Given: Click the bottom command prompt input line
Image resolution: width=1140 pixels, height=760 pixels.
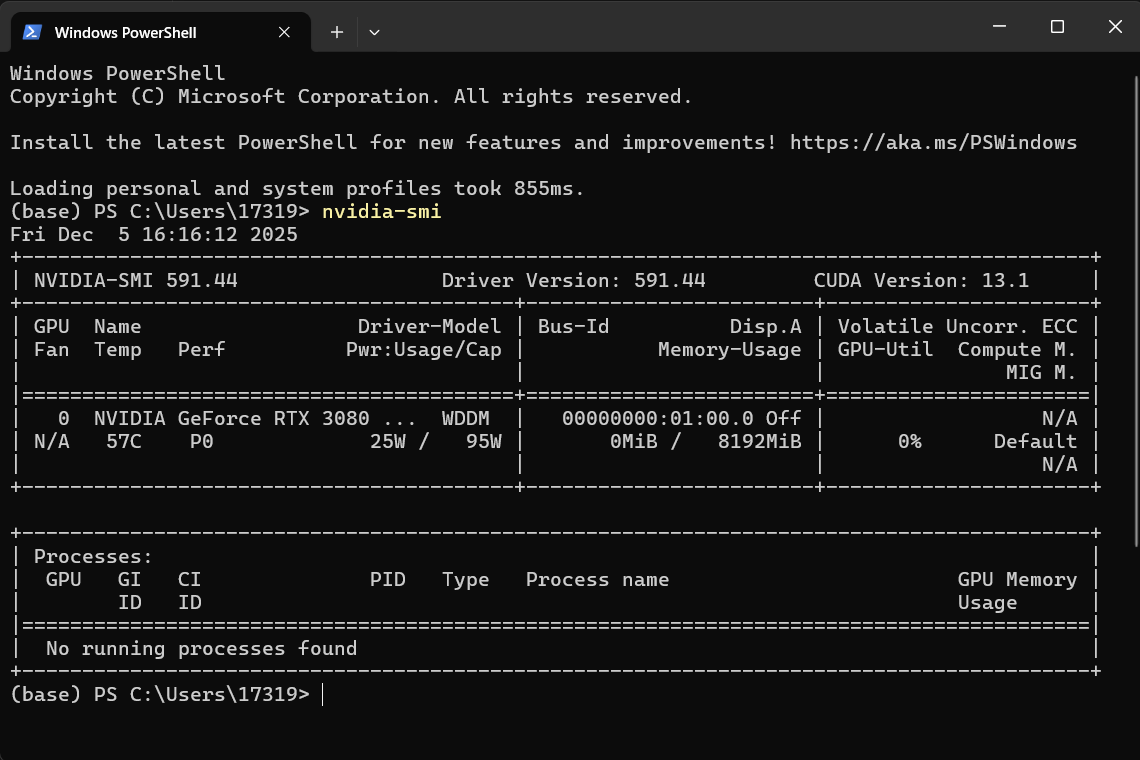Looking at the screenshot, I should [x=167, y=695].
